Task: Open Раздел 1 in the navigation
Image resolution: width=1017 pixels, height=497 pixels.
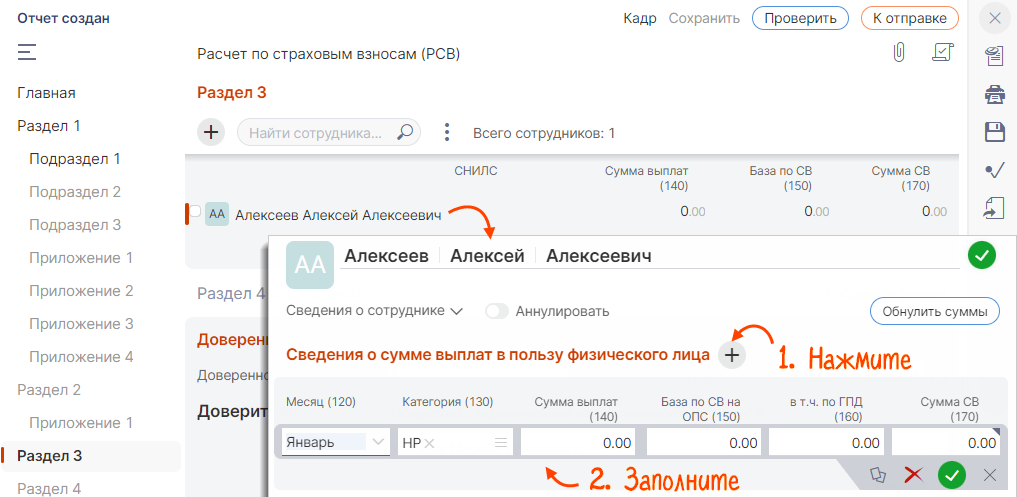Action: [49, 126]
